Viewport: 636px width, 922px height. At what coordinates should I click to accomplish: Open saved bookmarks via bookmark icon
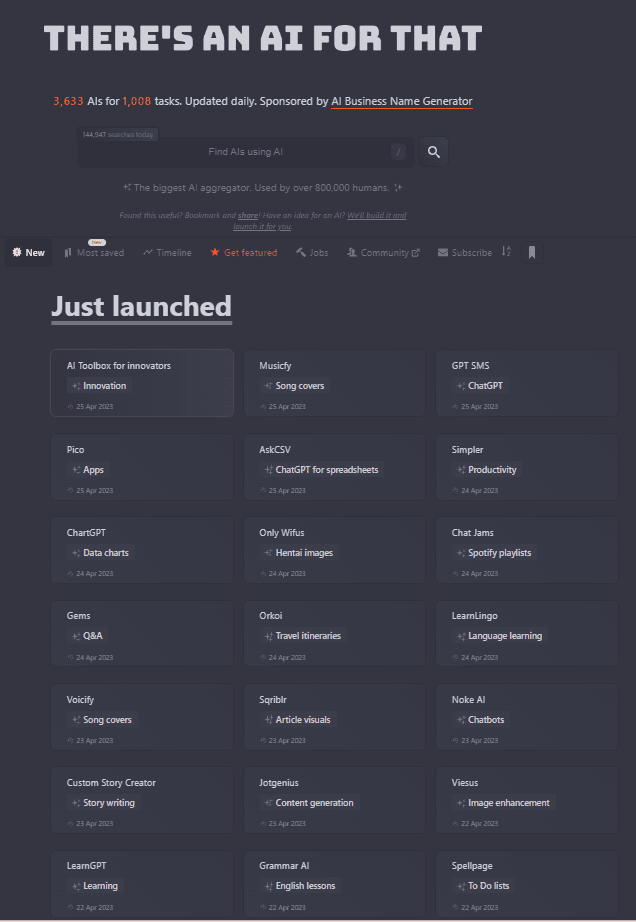click(x=532, y=252)
